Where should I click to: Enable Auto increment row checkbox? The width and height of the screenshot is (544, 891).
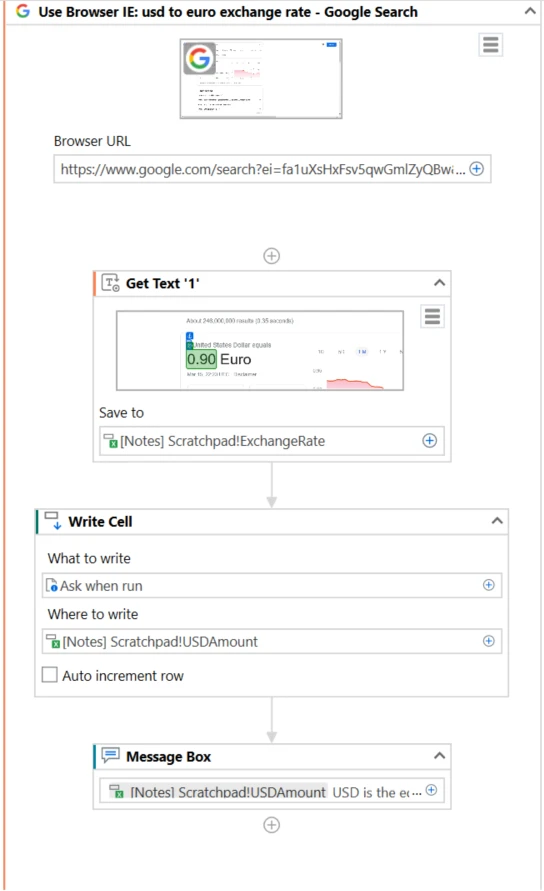point(50,675)
